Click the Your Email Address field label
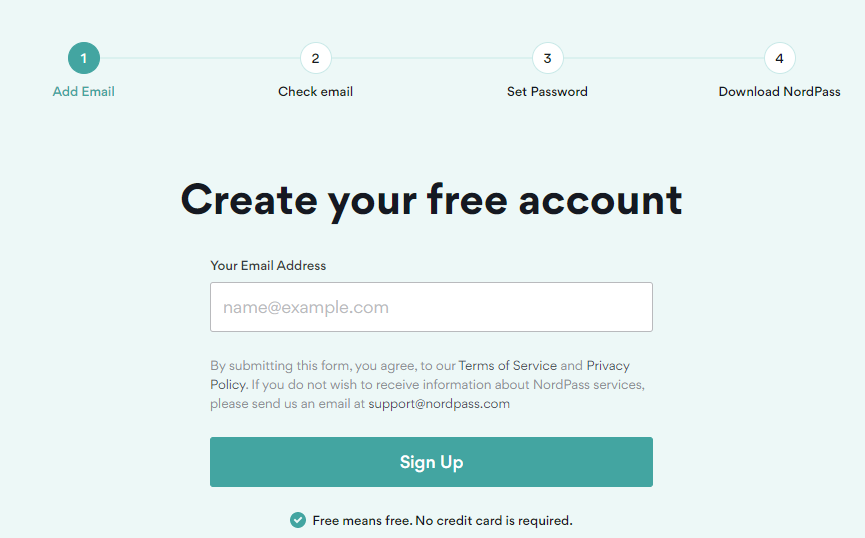Viewport: 865px width, 538px height. tap(268, 265)
